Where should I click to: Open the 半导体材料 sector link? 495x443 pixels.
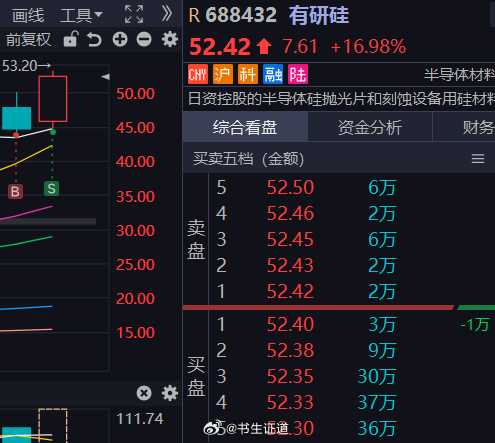click(459, 75)
